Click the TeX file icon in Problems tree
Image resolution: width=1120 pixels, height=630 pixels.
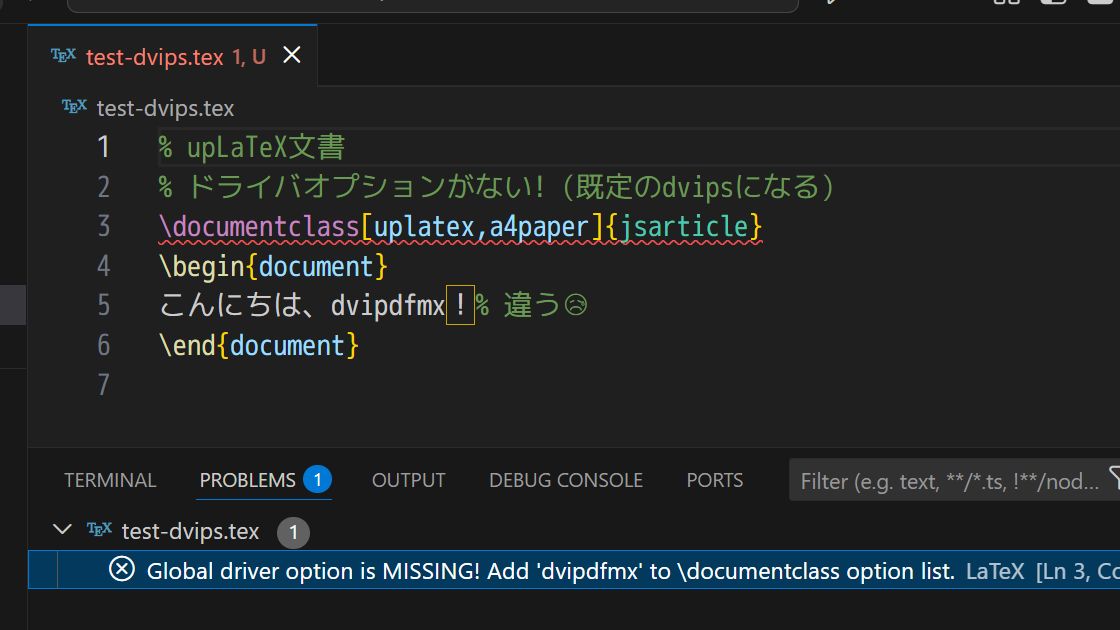click(x=99, y=530)
